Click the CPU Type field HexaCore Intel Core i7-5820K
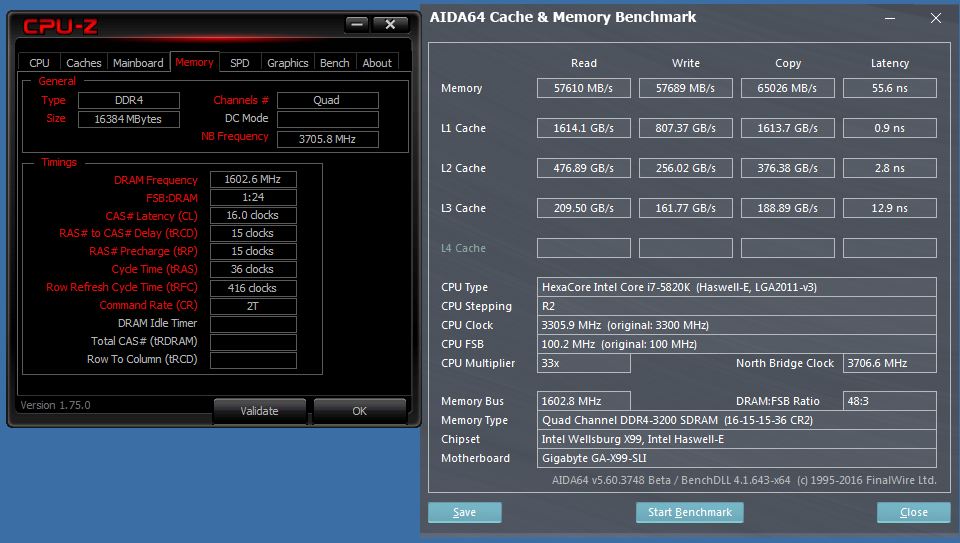Viewport: 960px width, 543px height. point(737,287)
